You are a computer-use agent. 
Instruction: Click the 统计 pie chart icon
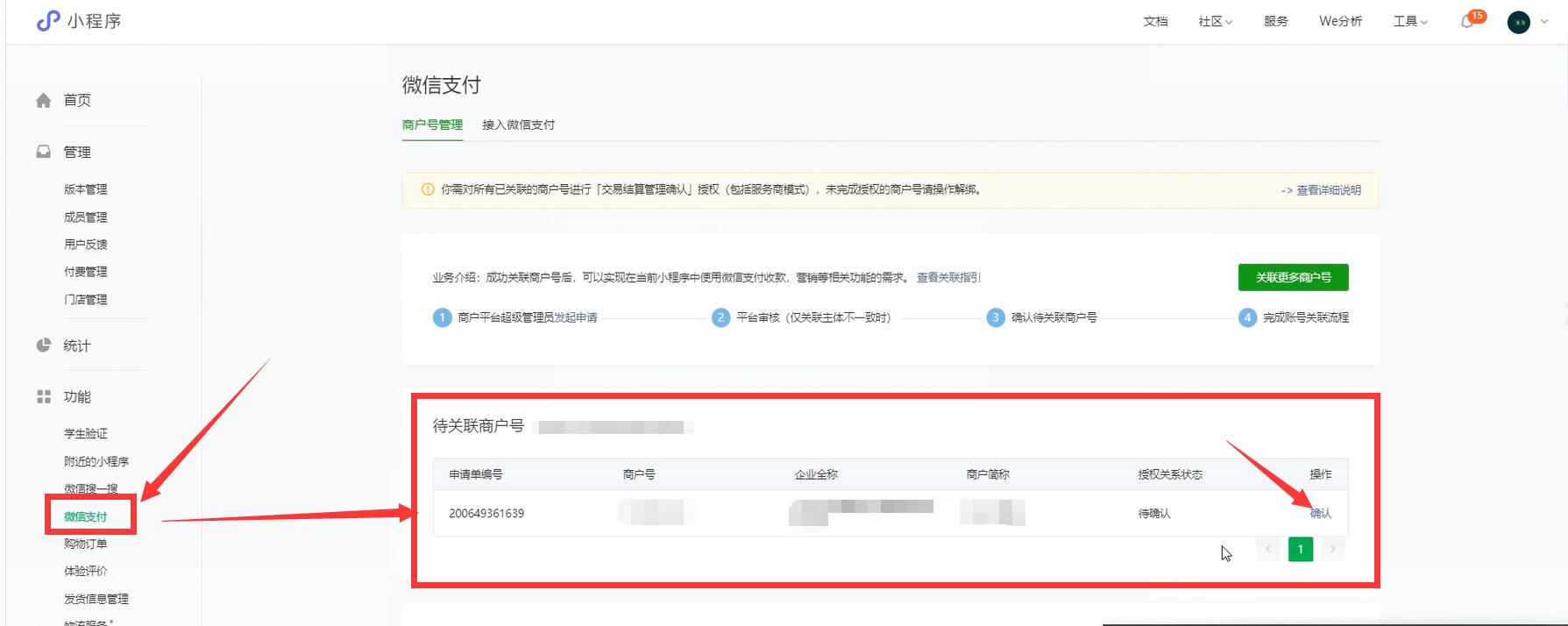[43, 345]
